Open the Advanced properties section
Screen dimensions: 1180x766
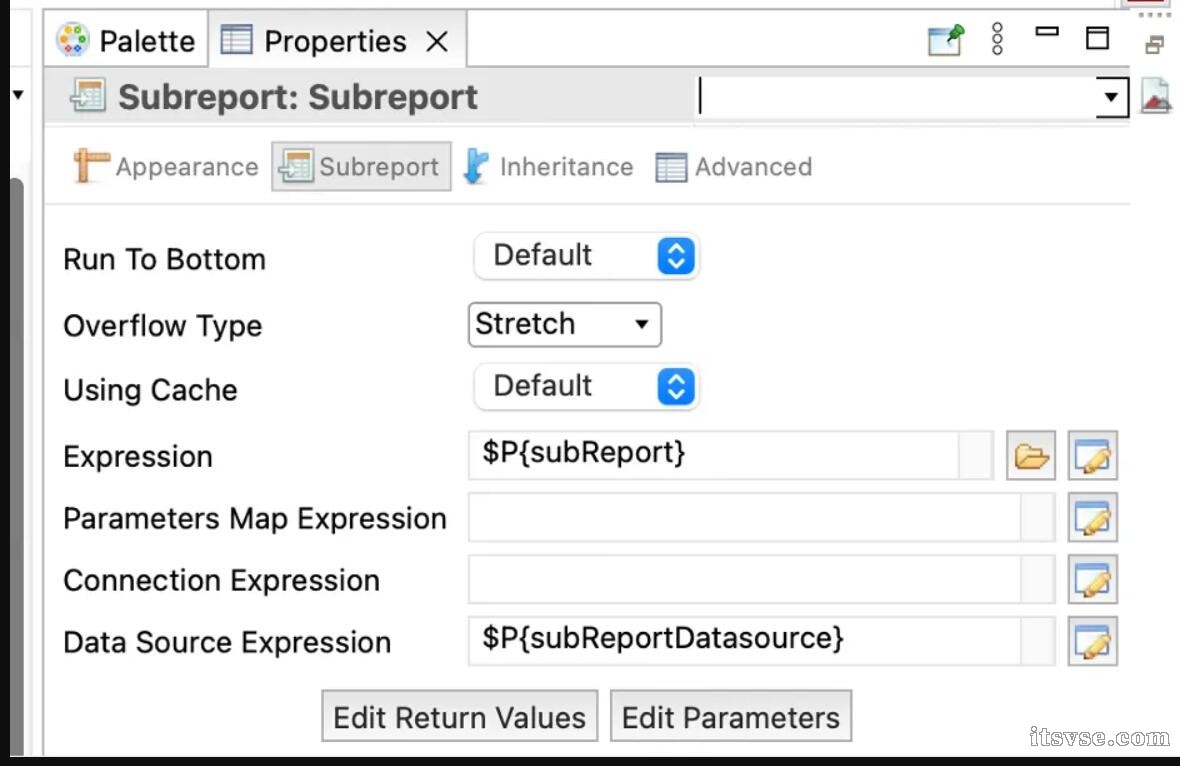pyautogui.click(x=734, y=166)
